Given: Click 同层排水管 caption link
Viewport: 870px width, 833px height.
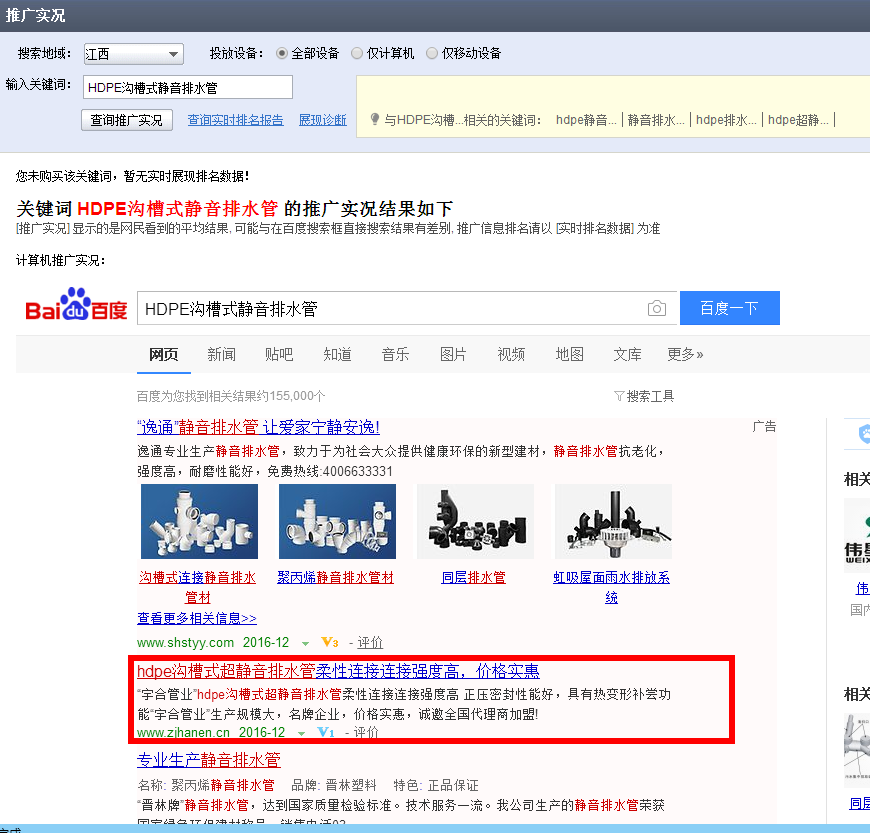Looking at the screenshot, I should tap(474, 578).
